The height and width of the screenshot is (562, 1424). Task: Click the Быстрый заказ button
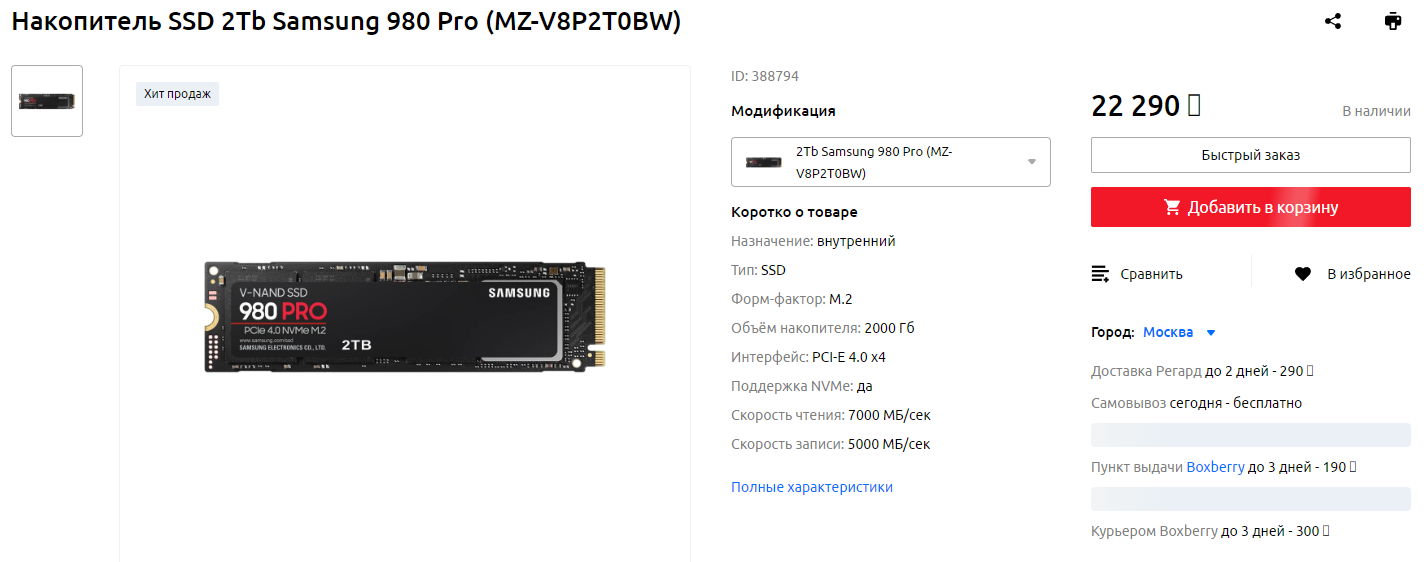pyautogui.click(x=1251, y=155)
